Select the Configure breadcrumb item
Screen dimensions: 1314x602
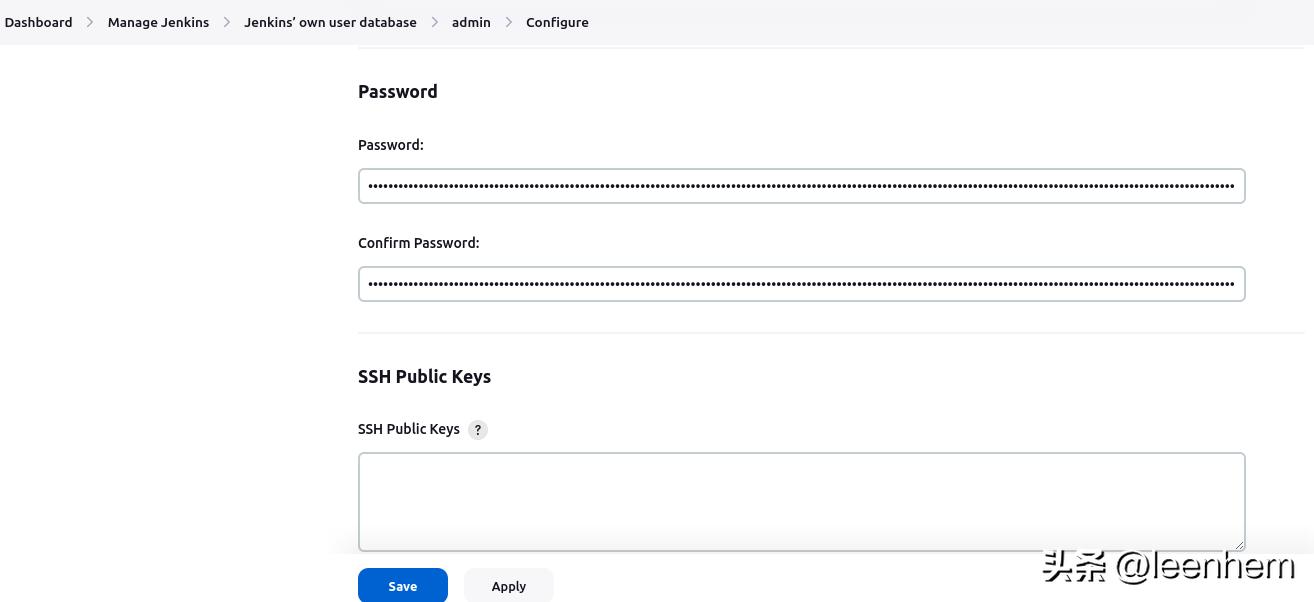tap(557, 21)
